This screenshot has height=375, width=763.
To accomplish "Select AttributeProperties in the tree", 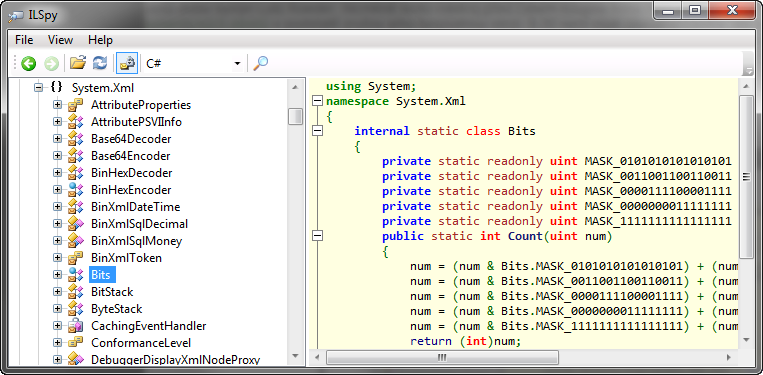I will pyautogui.click(x=141, y=105).
